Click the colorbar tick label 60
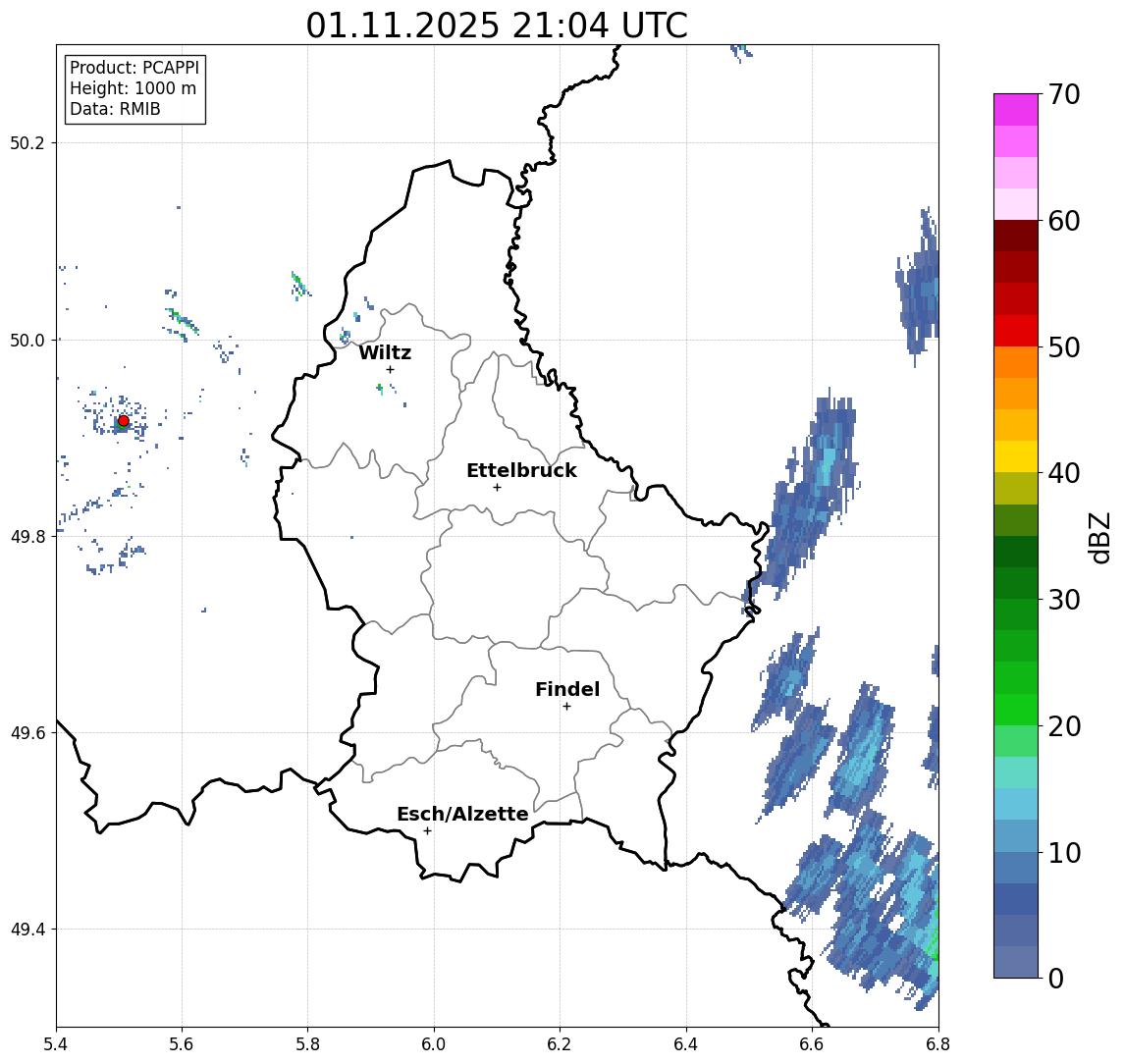 click(x=1064, y=222)
